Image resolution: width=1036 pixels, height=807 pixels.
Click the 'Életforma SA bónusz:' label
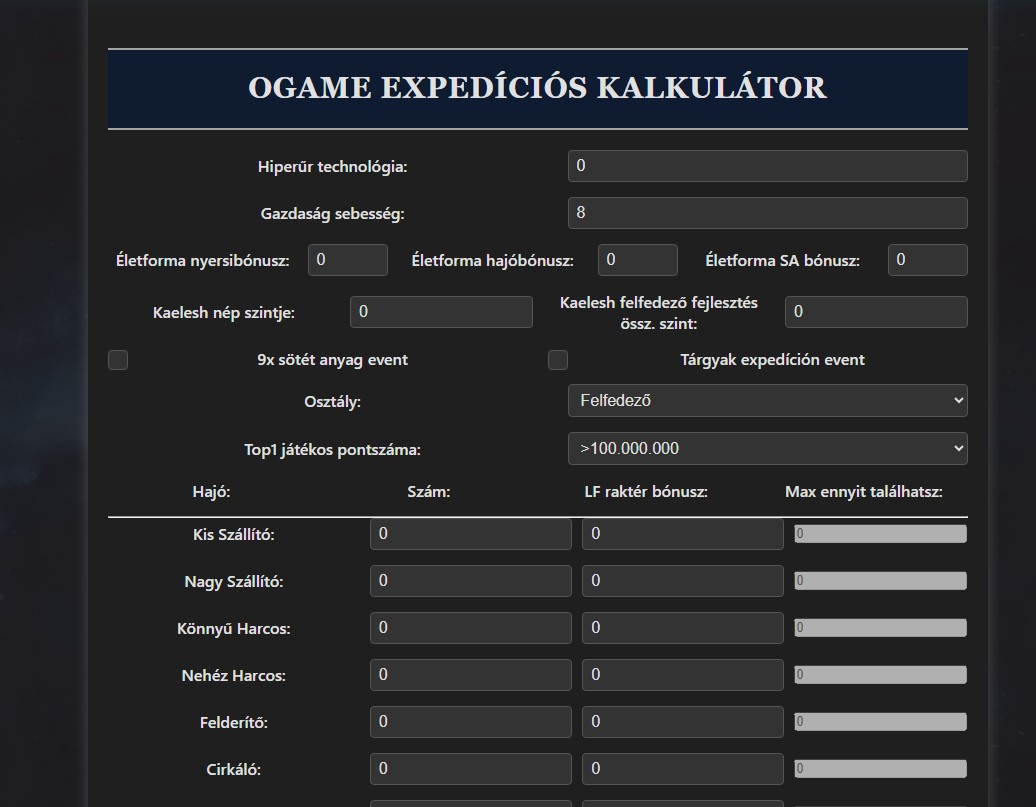click(x=782, y=260)
